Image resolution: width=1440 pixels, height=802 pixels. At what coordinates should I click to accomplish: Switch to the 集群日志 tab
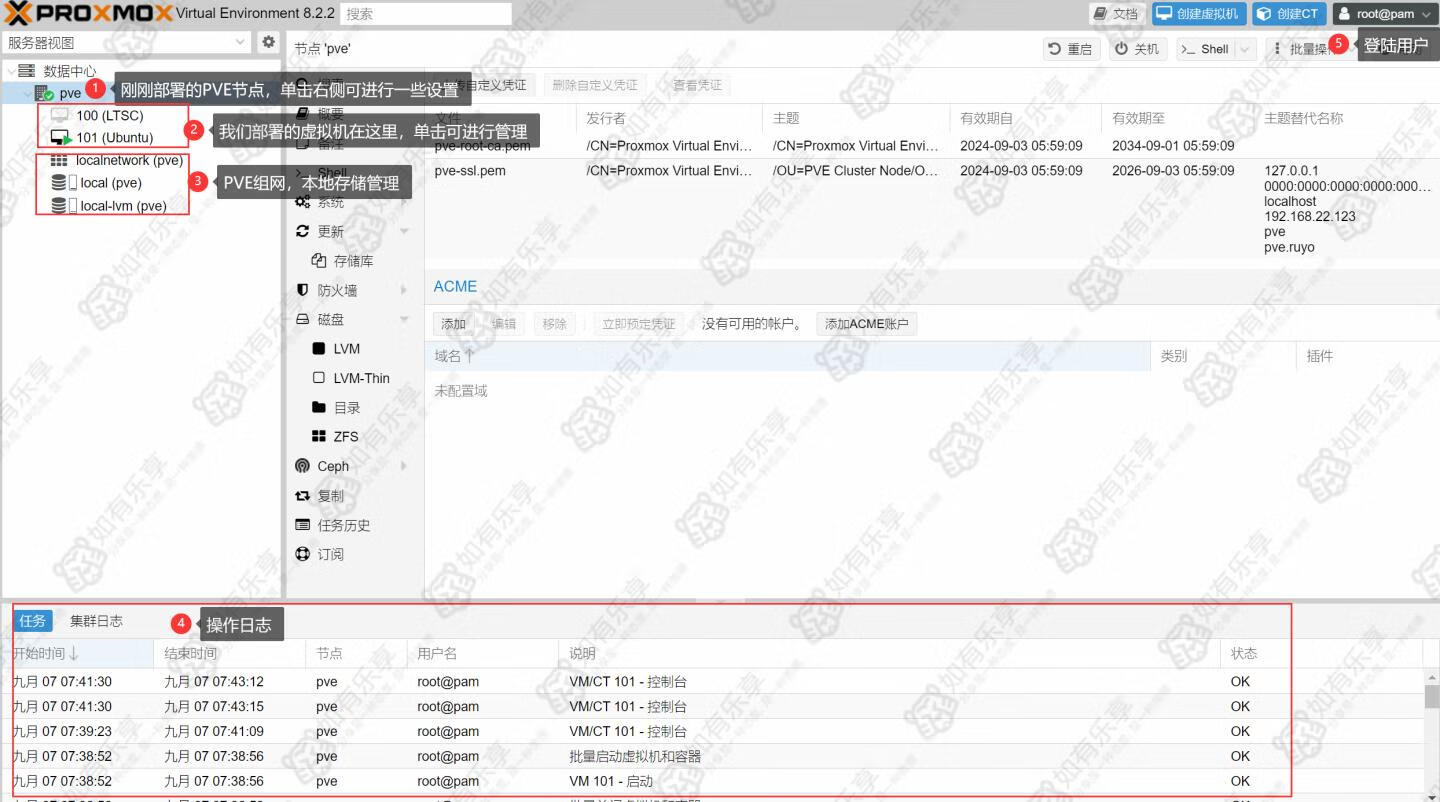point(96,621)
